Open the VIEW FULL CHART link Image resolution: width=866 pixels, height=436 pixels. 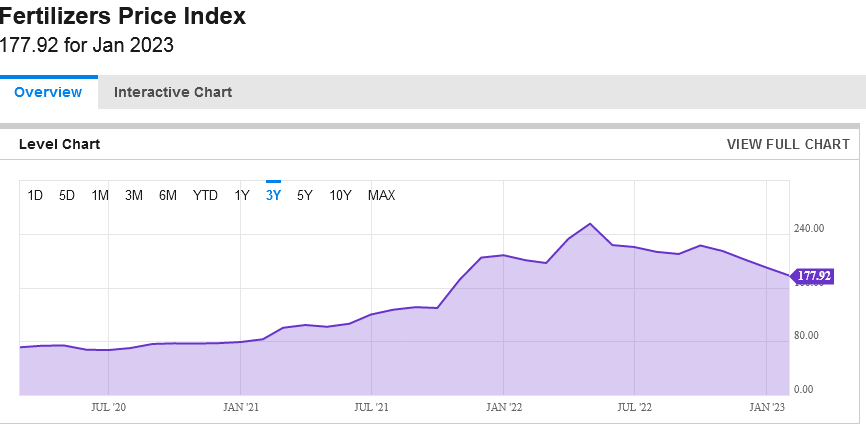[788, 144]
